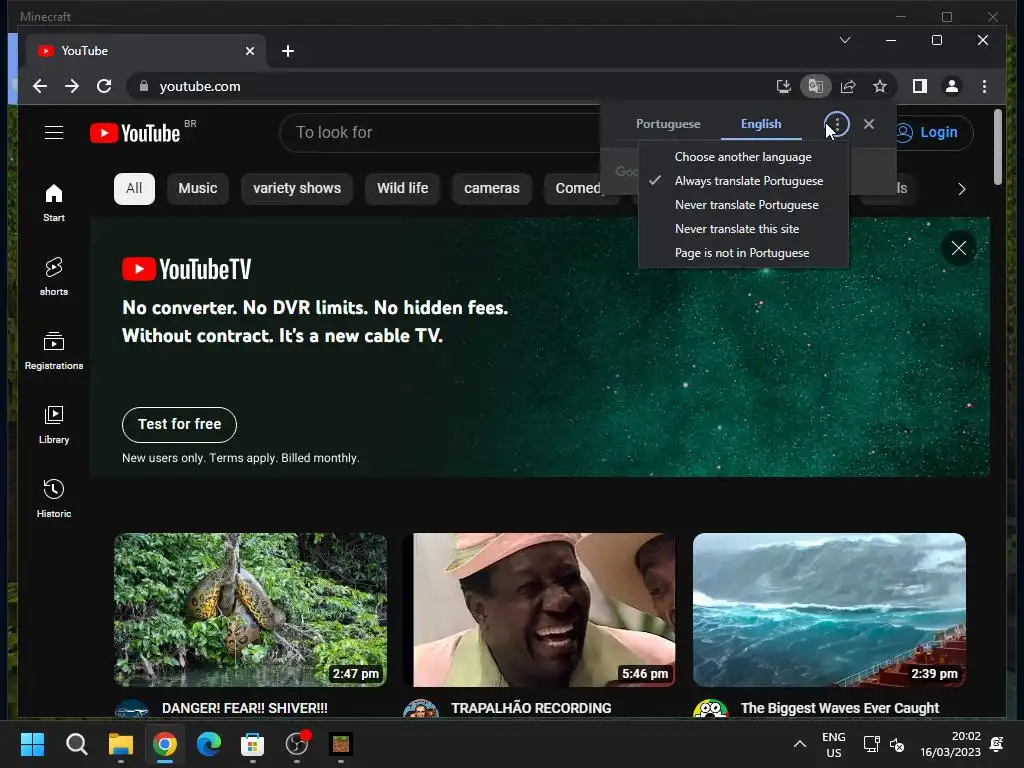Screen dimensions: 1024x768
Task: Open File Explorer from taskbar
Action: click(121, 744)
